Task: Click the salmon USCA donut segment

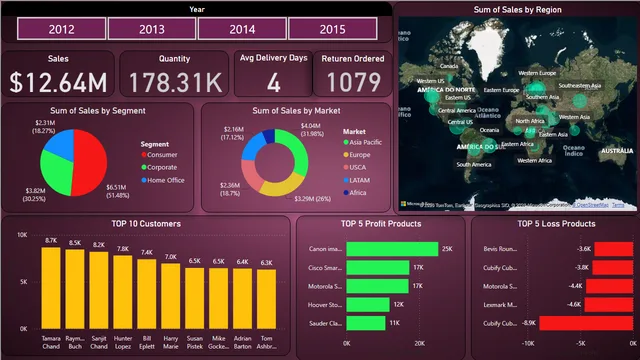Action: 250,176
